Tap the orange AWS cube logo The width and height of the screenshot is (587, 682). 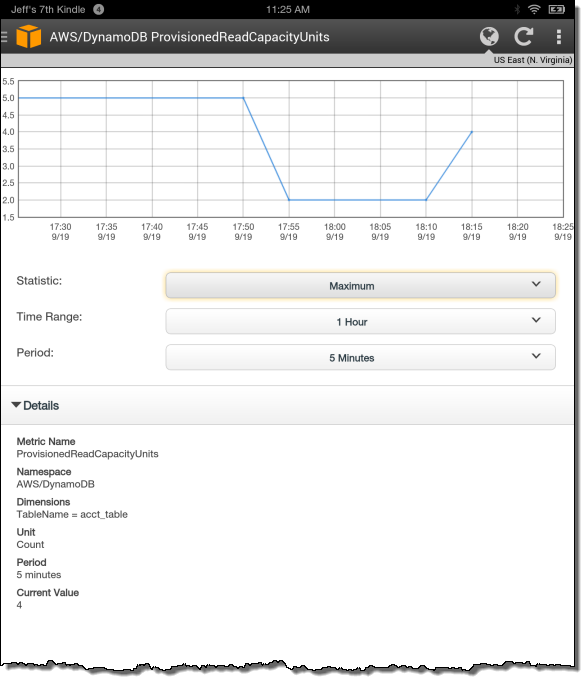[x=29, y=37]
